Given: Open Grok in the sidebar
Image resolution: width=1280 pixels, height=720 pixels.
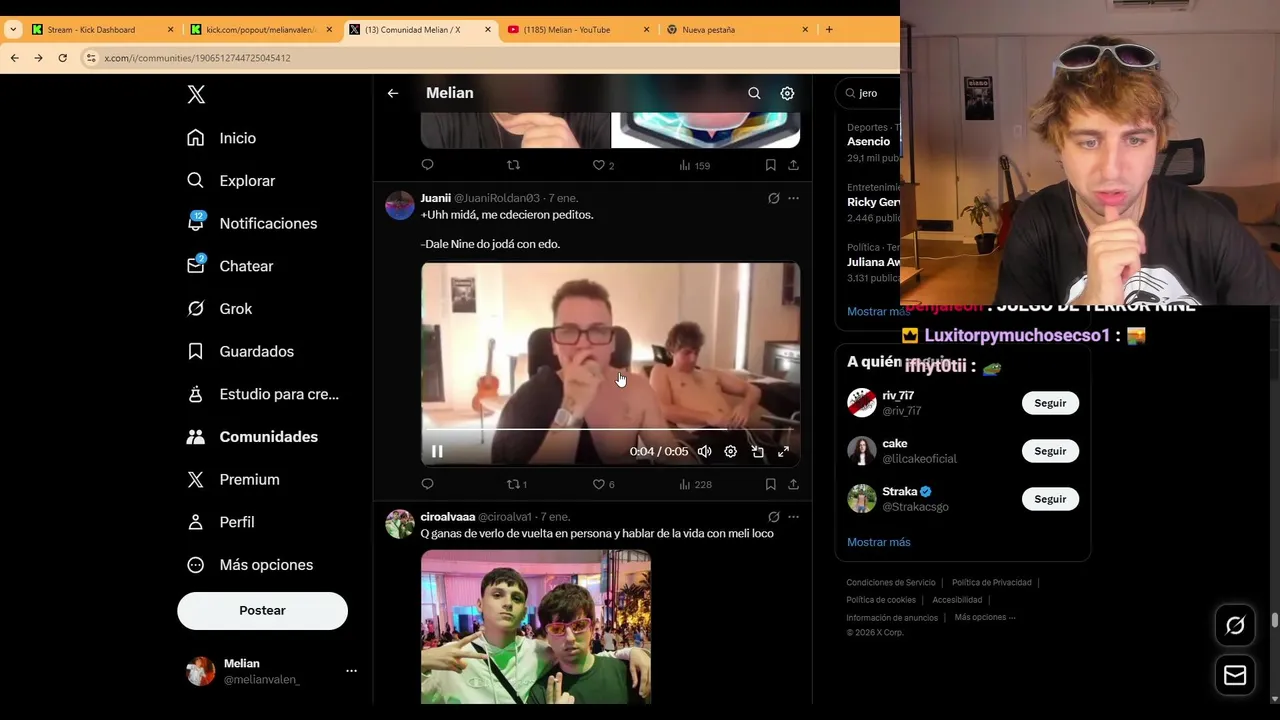Looking at the screenshot, I should [220, 309].
